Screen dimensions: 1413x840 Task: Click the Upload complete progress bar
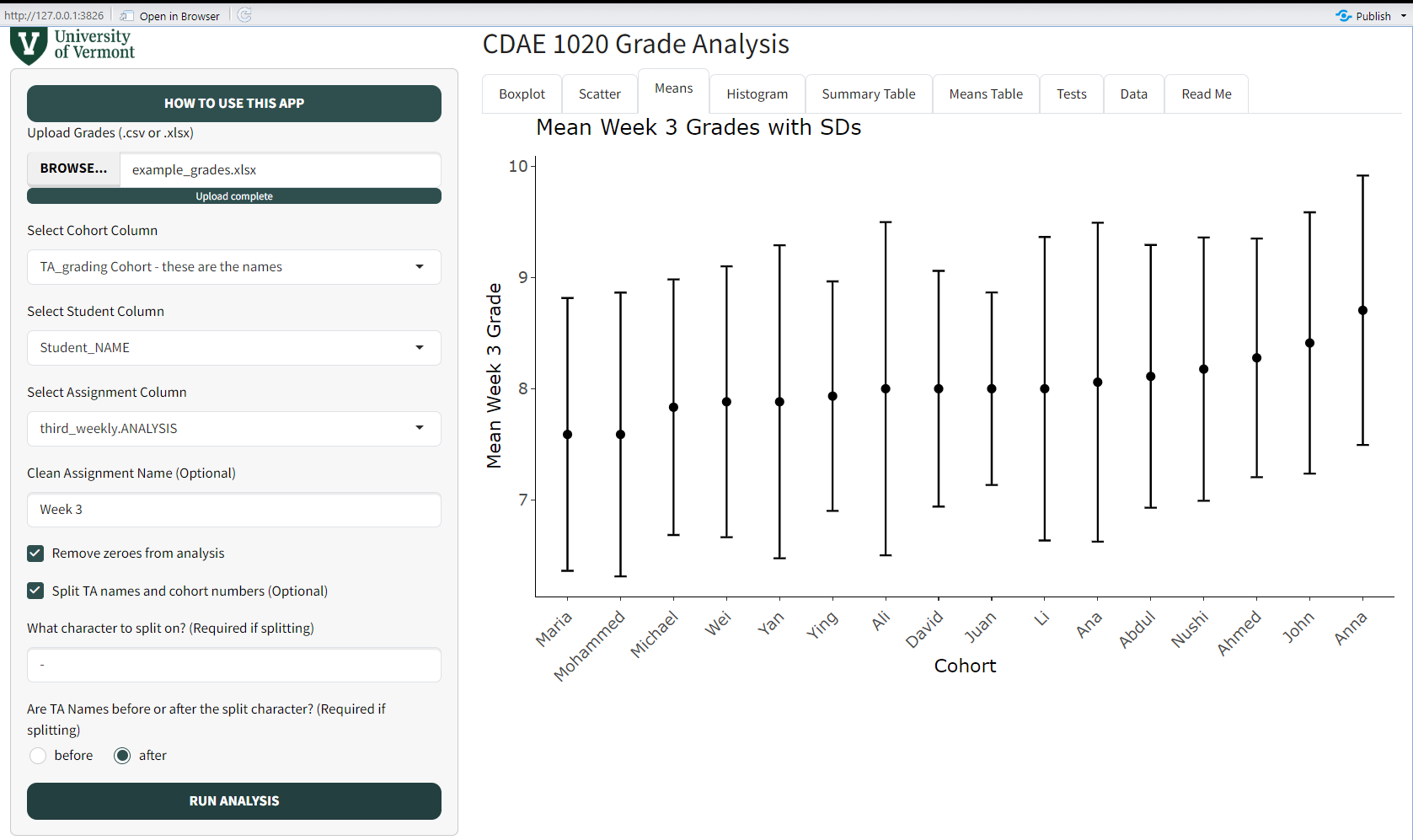(x=233, y=196)
